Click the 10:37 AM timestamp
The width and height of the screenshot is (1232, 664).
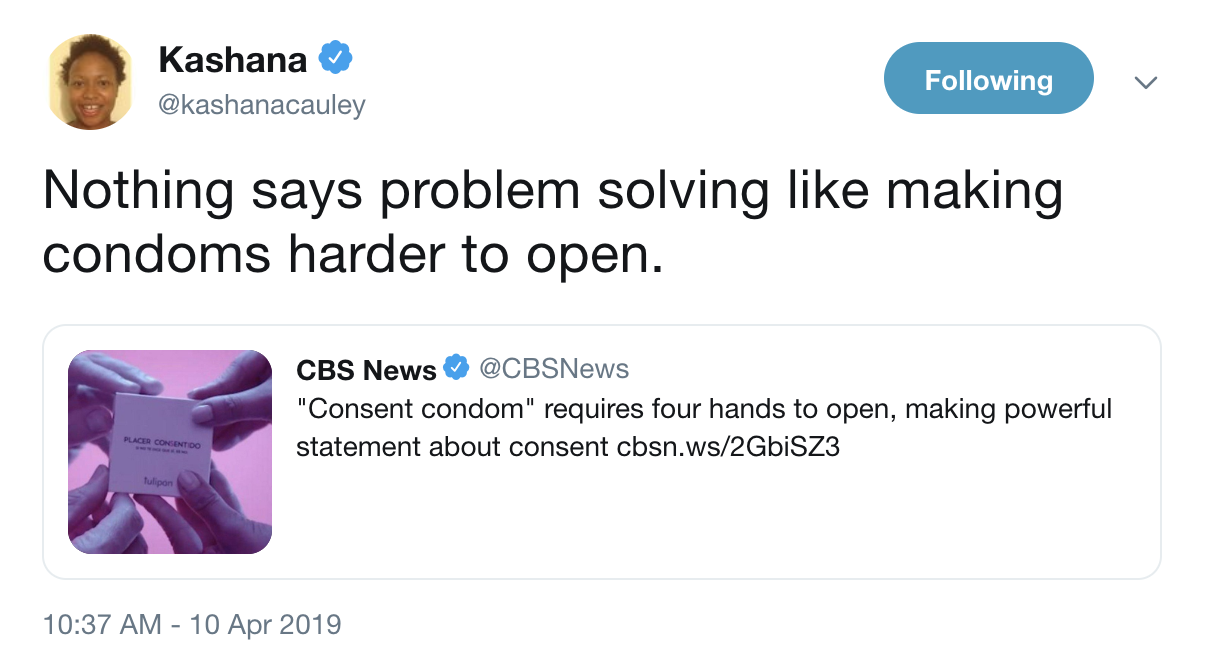point(101,626)
